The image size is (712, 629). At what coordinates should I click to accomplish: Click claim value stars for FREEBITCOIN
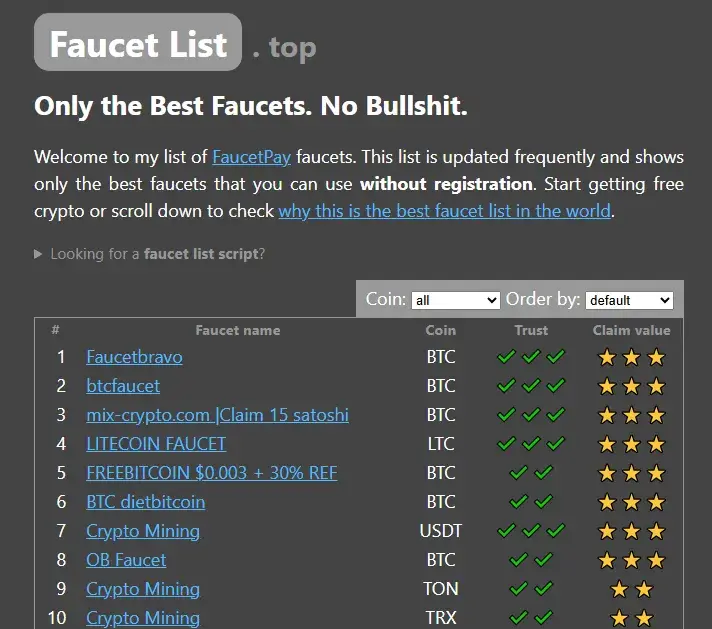632,474
